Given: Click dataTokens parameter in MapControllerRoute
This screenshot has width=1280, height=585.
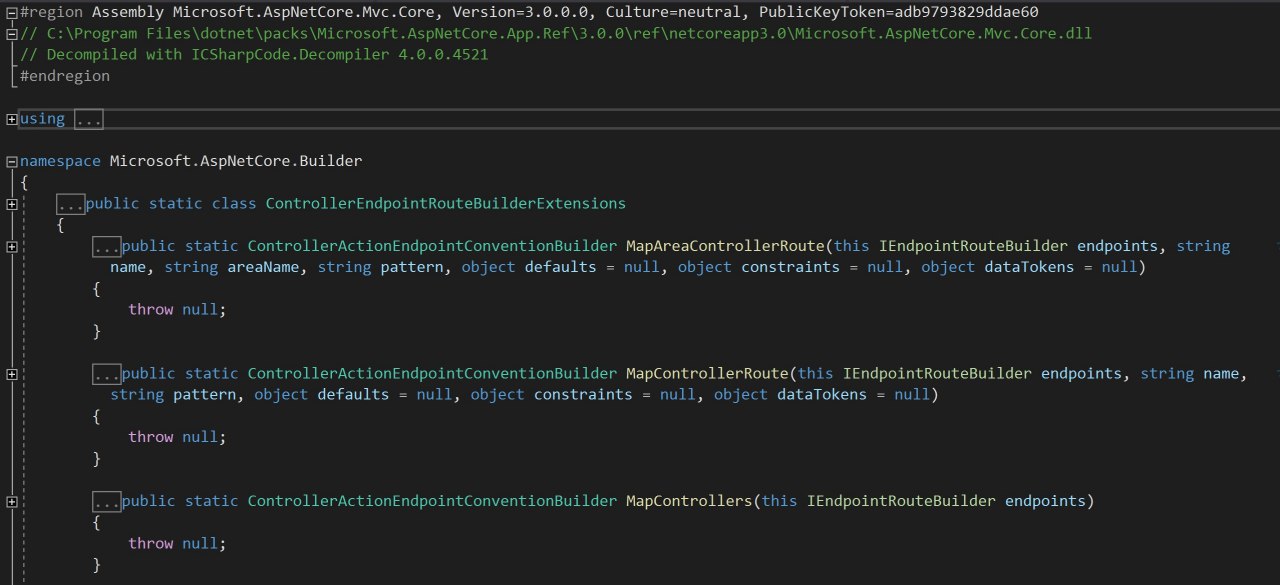Looking at the screenshot, I should [821, 395].
